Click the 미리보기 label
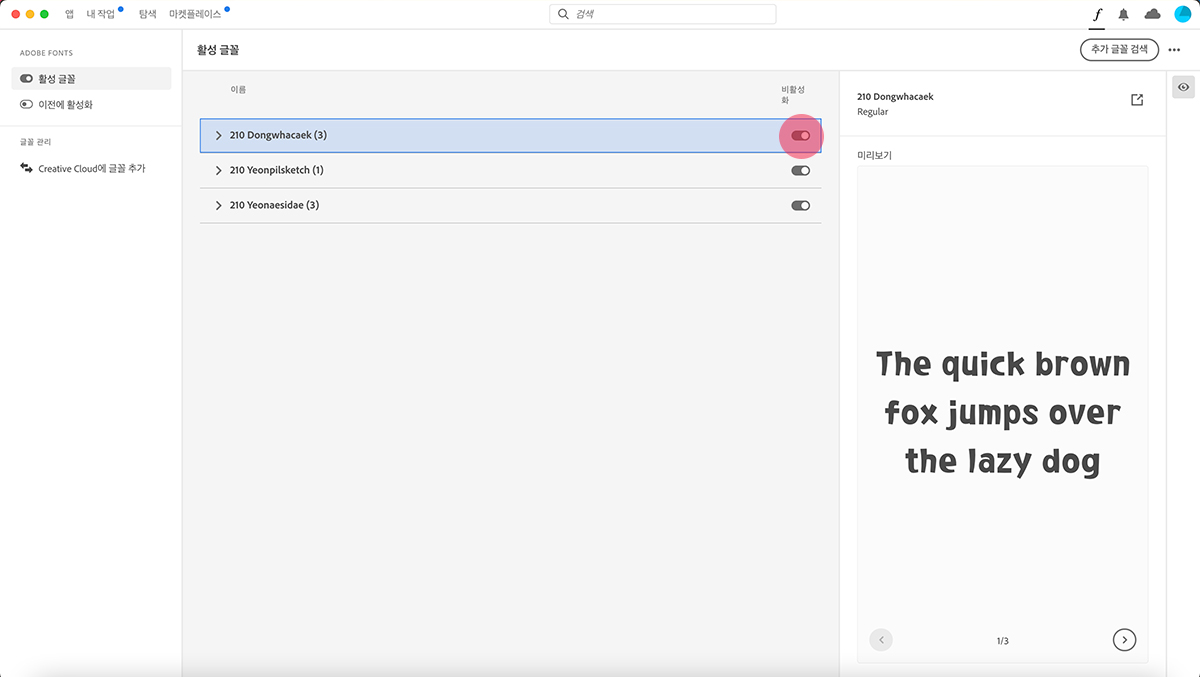 [874, 156]
